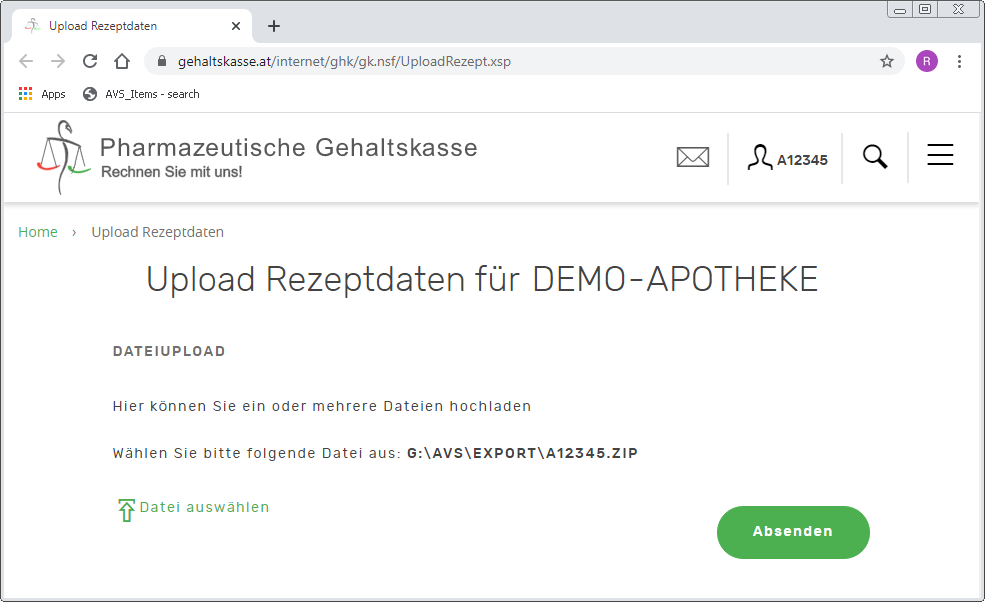This screenshot has width=985, height=602.
Task: Open the Chrome profile avatar
Action: (x=927, y=62)
